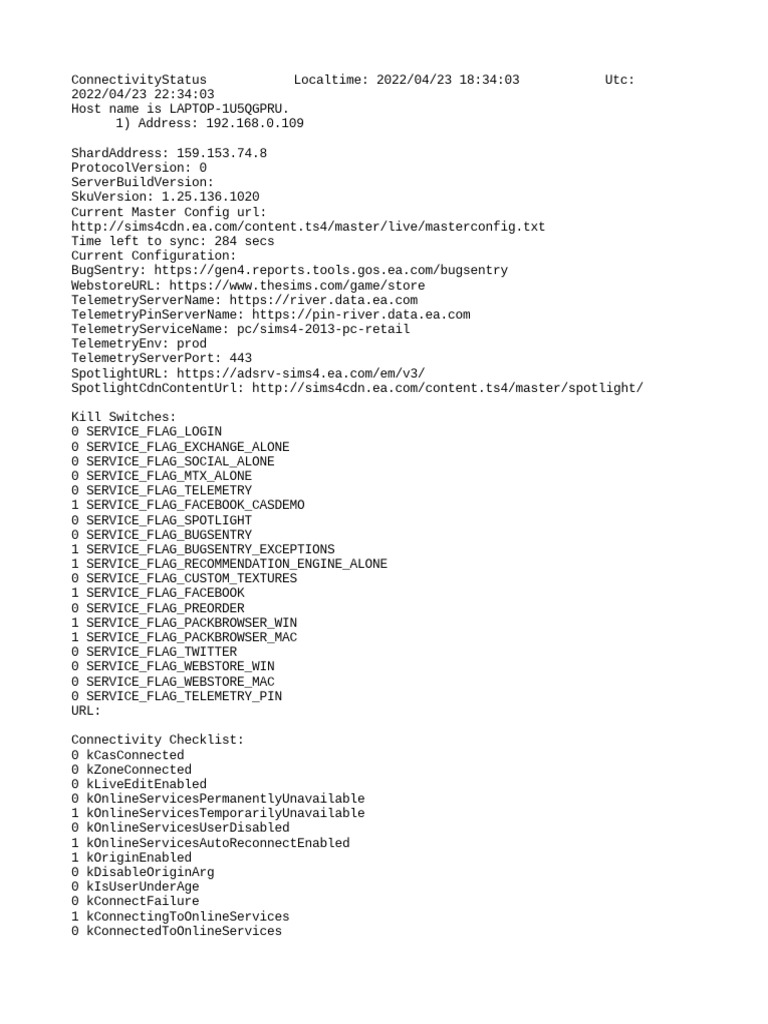768x1024 pixels.
Task: Click the Kill Switches heading
Action: (x=123, y=417)
